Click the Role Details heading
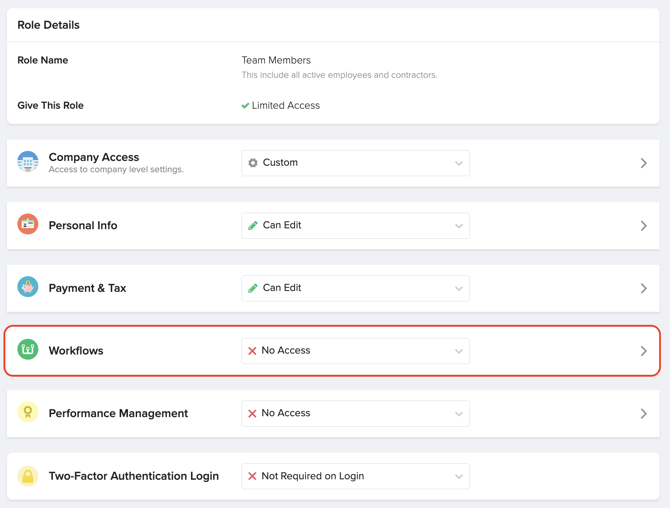The height and width of the screenshot is (508, 670). (48, 25)
